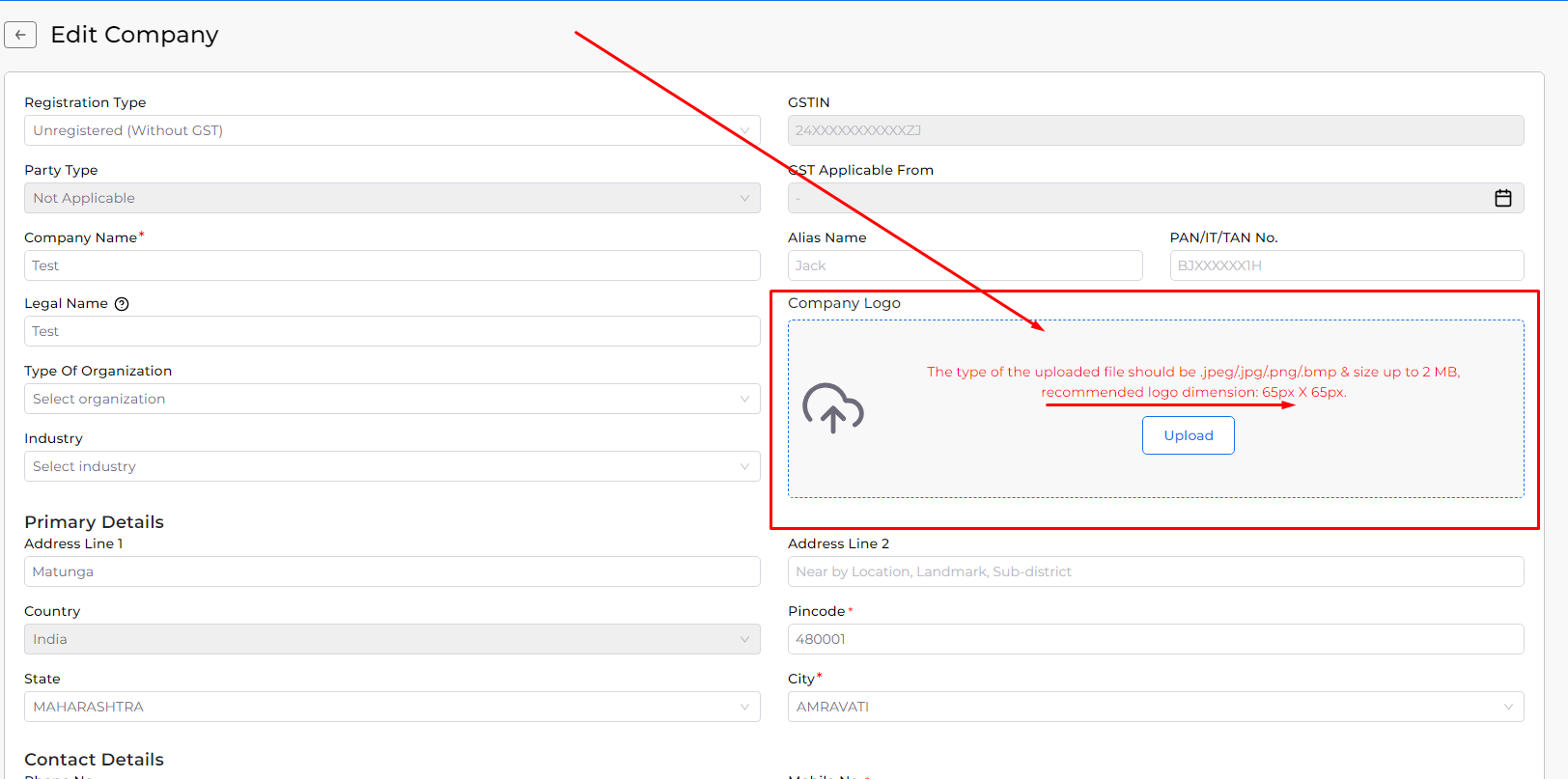The height and width of the screenshot is (779, 1568).
Task: Select the PAN/IT/TAN No. input field
Action: [1346, 265]
